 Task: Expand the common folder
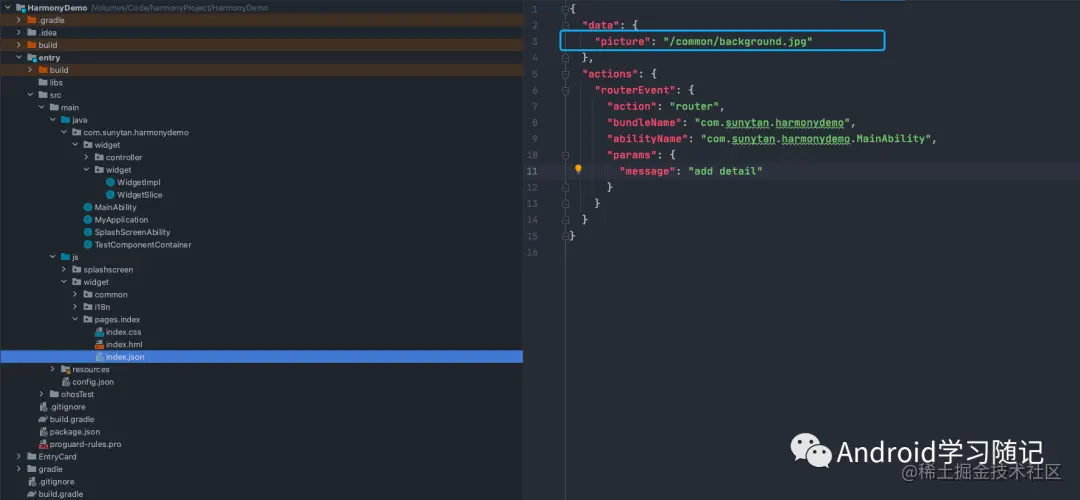pyautogui.click(x=76, y=295)
